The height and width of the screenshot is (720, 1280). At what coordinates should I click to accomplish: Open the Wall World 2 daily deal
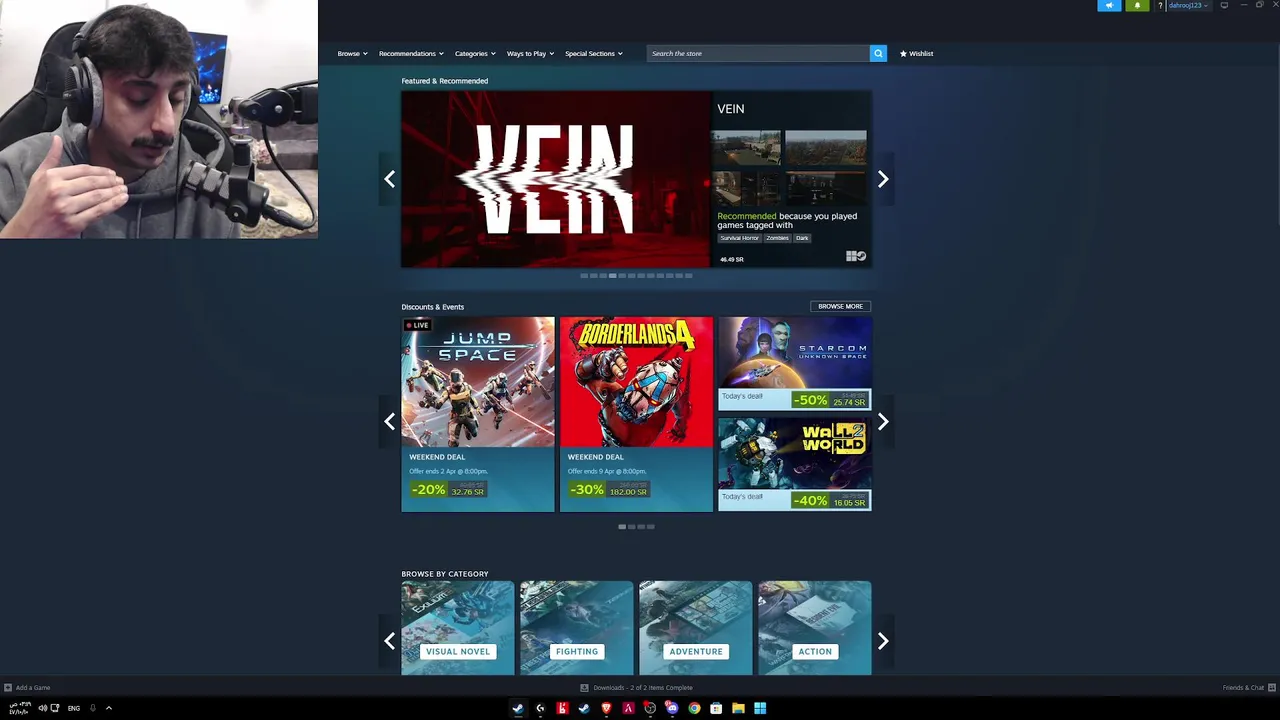794,464
